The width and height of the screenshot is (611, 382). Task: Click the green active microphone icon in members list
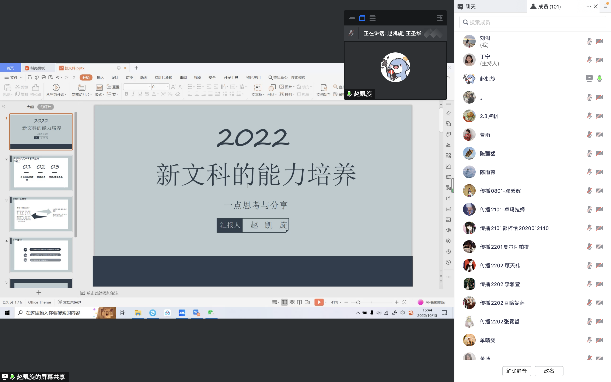(x=599, y=78)
